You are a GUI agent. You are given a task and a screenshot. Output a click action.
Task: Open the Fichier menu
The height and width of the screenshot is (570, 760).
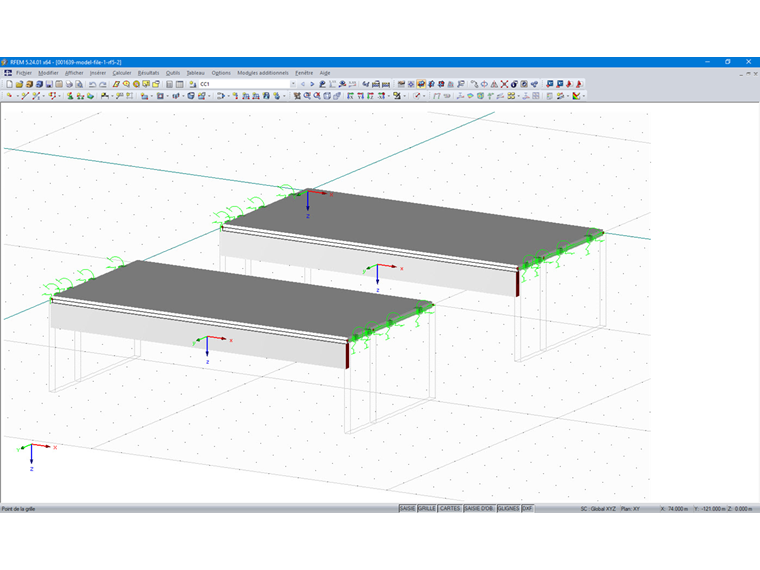point(24,73)
